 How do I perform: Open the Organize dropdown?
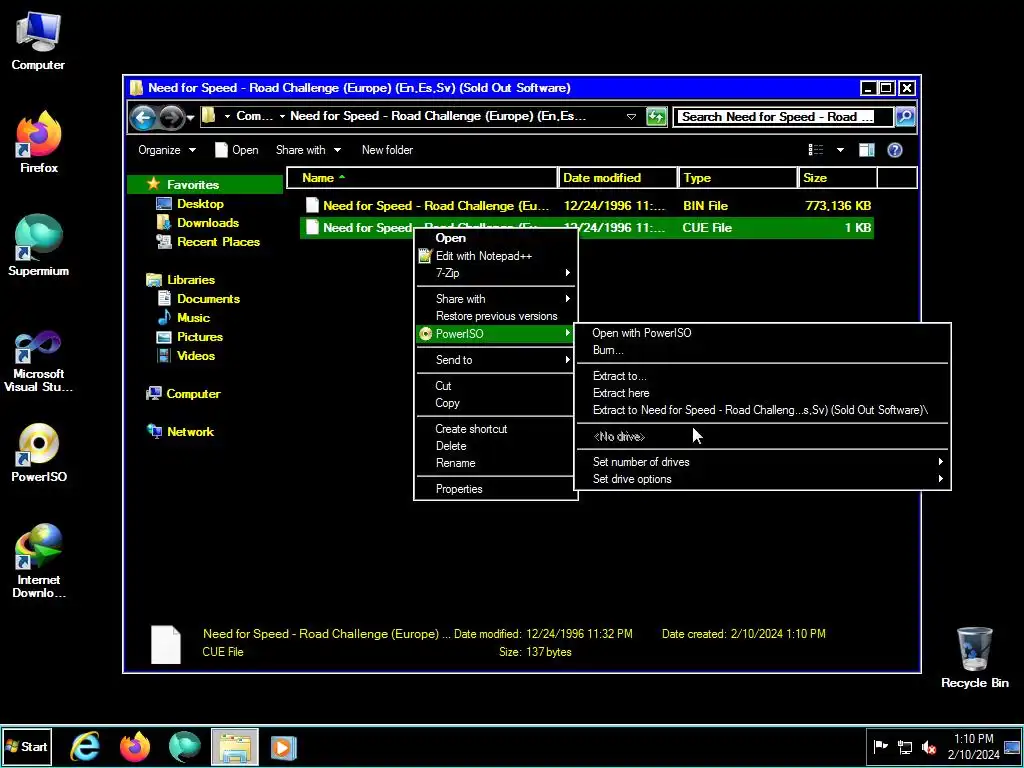167,150
